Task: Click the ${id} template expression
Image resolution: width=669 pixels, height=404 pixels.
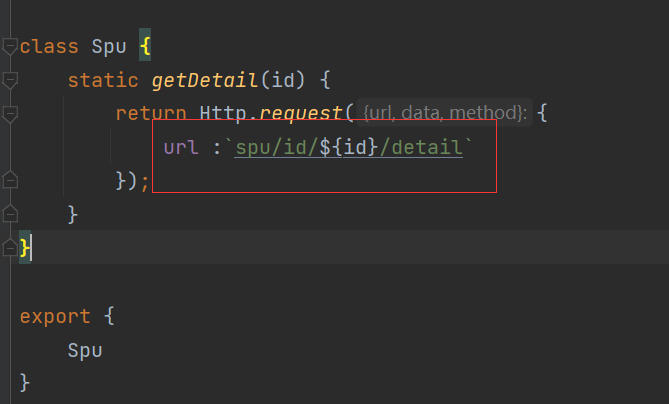Action: point(349,148)
